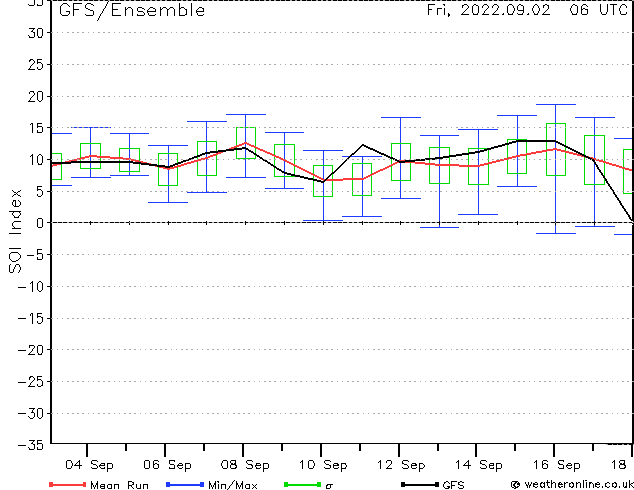Click the green sigma box at 14 Sep
The width and height of the screenshot is (634, 490).
[478, 166]
